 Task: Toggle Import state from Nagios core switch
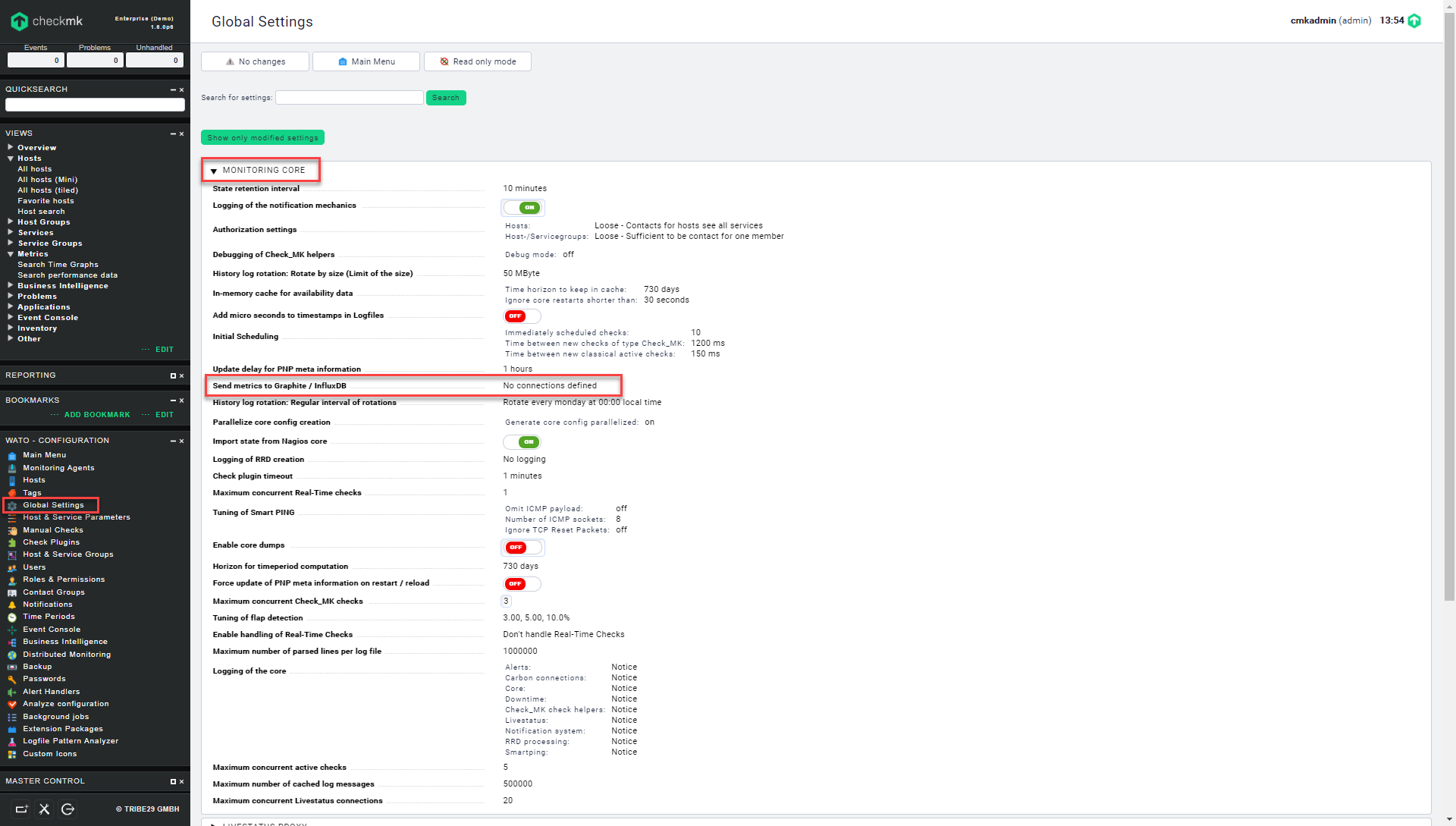pyautogui.click(x=522, y=442)
